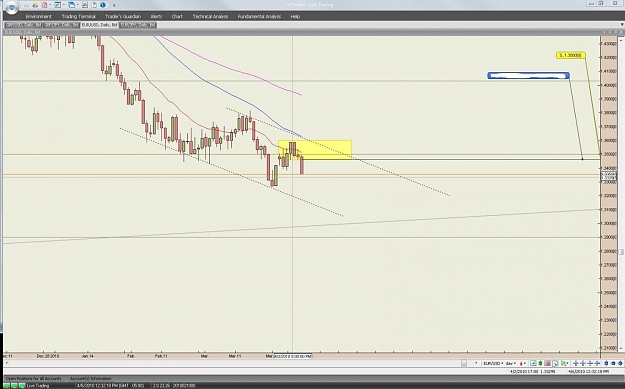Viewport: 625px width, 389px height.
Task: Click the current price tag on price axis
Action: point(609,176)
